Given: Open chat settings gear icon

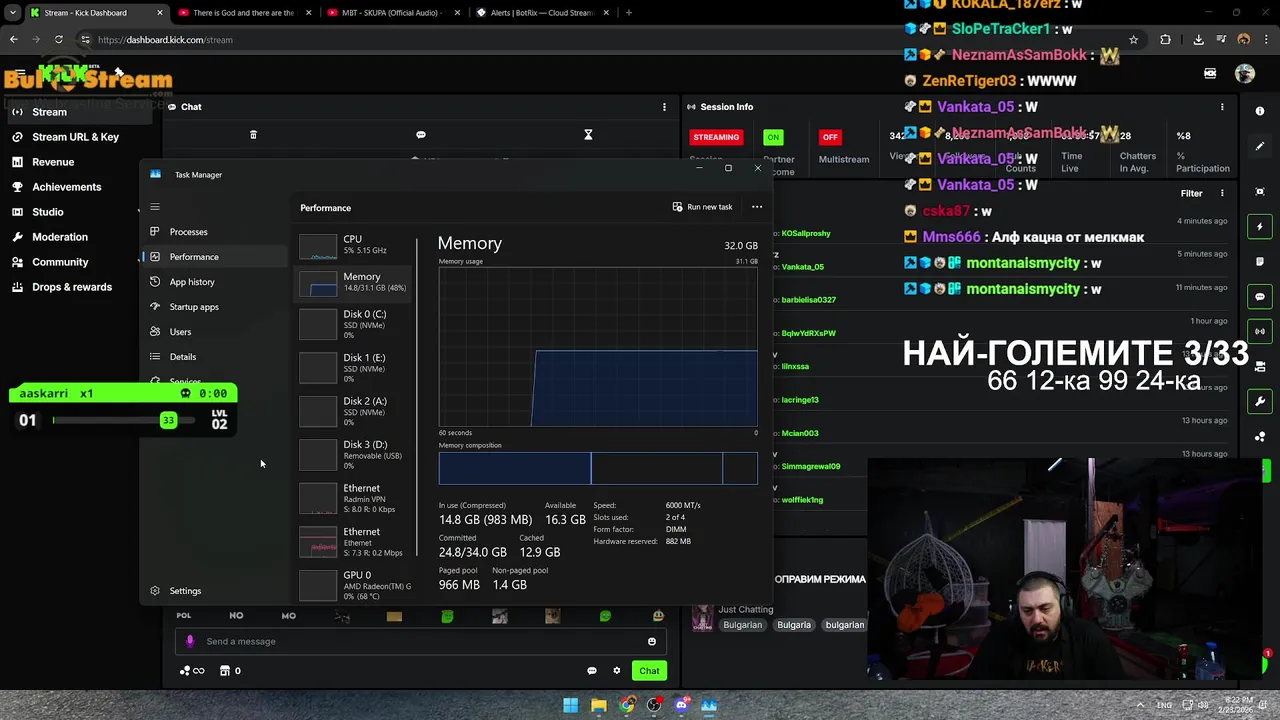Looking at the screenshot, I should pos(617,671).
